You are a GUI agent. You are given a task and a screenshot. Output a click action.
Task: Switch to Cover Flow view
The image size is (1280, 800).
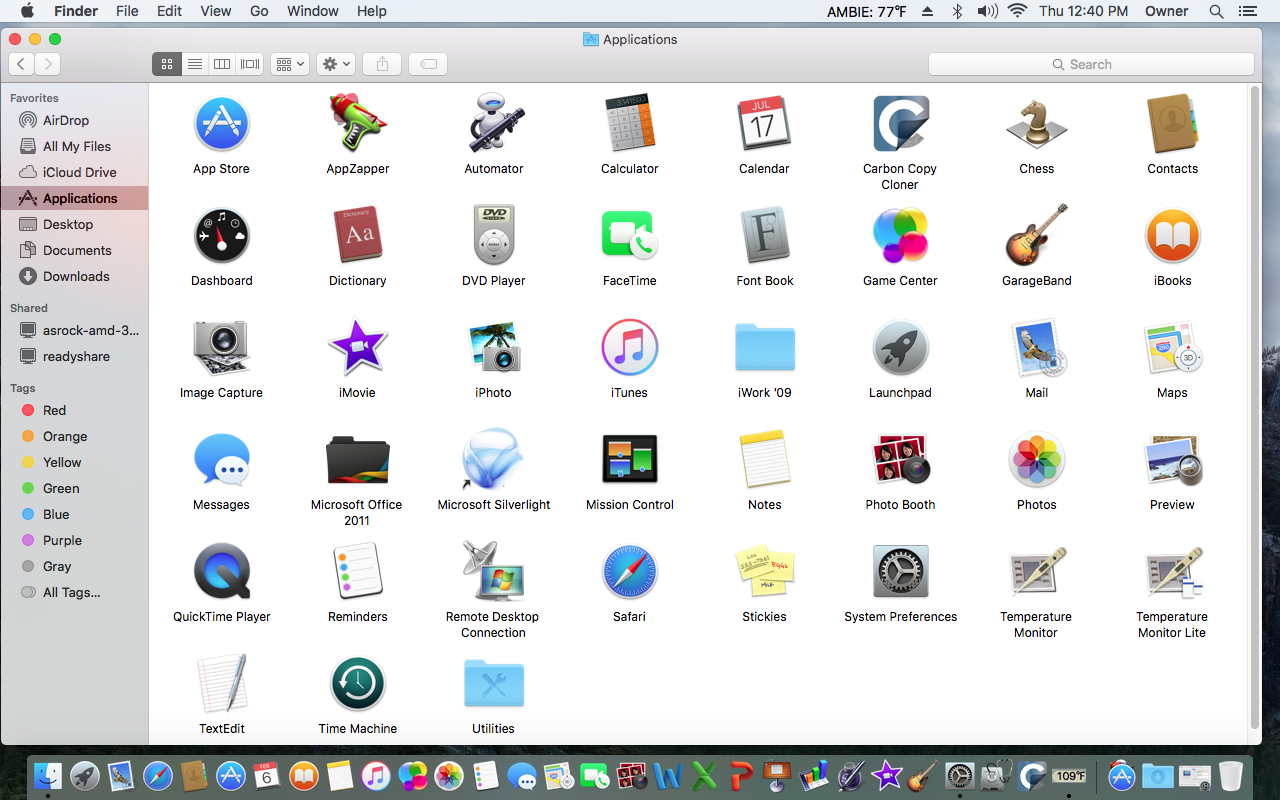point(250,64)
